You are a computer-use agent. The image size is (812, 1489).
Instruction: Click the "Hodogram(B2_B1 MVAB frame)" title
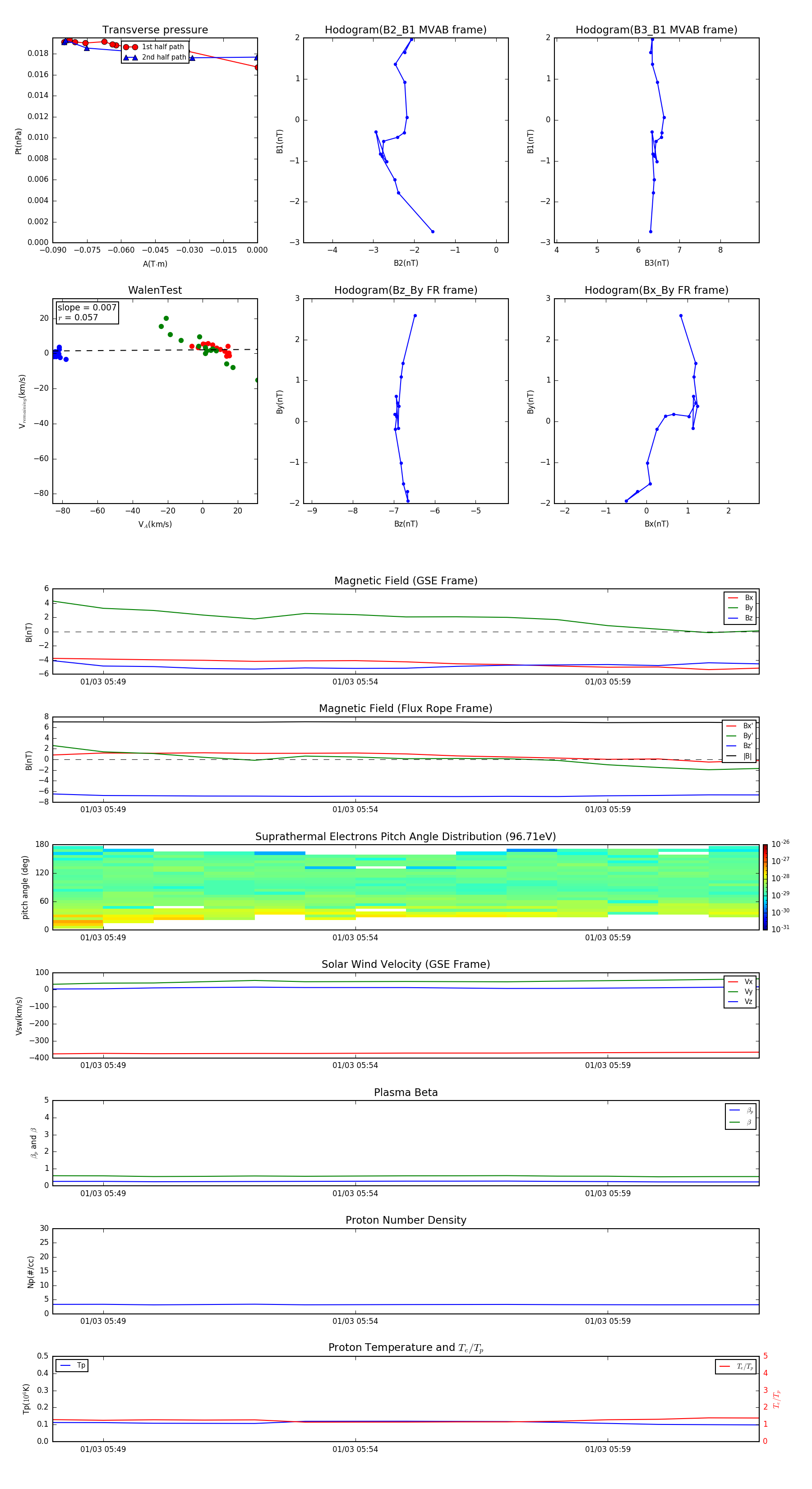click(406, 30)
